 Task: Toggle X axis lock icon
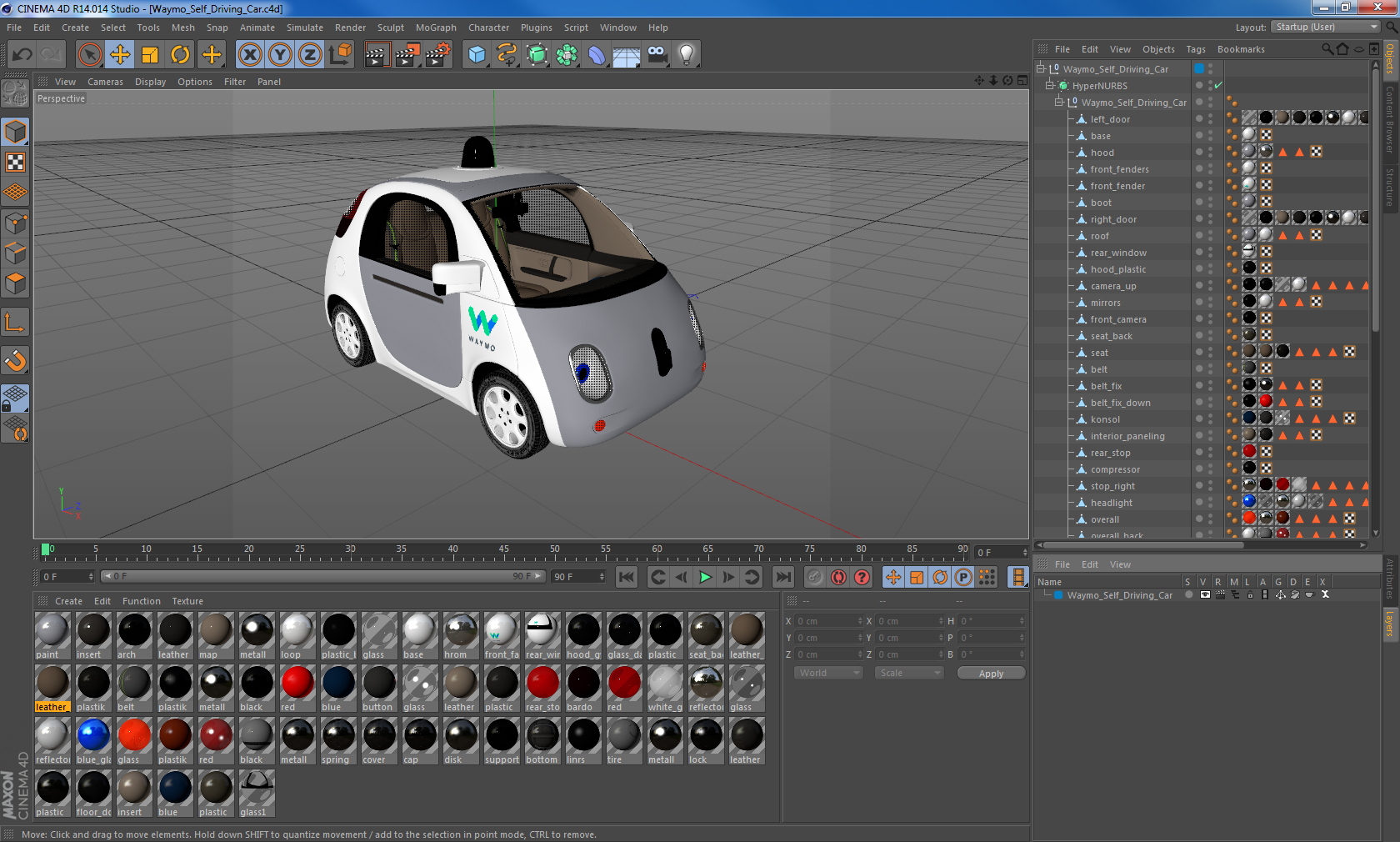pos(250,55)
